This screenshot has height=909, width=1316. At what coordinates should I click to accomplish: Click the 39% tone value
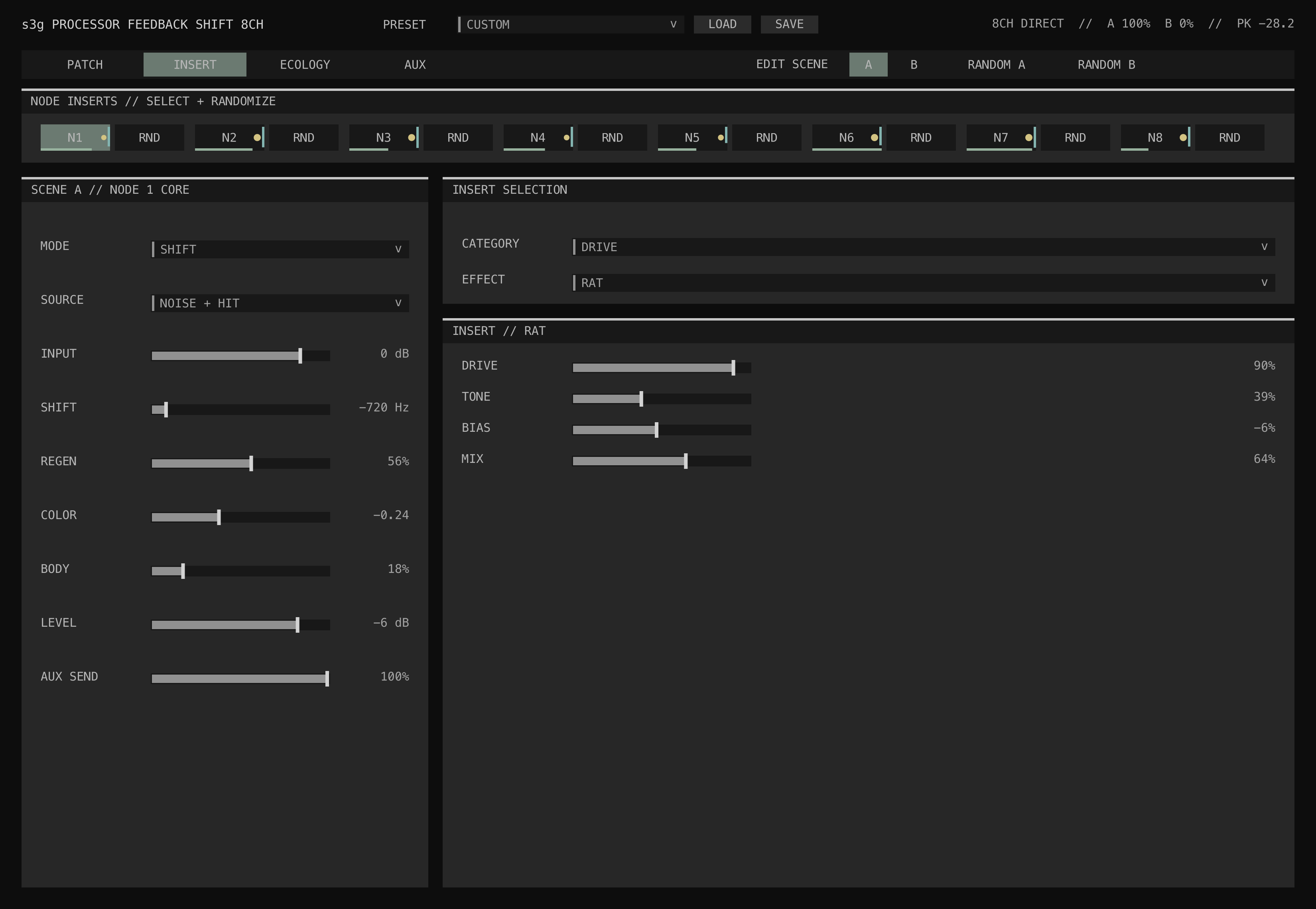click(1264, 396)
